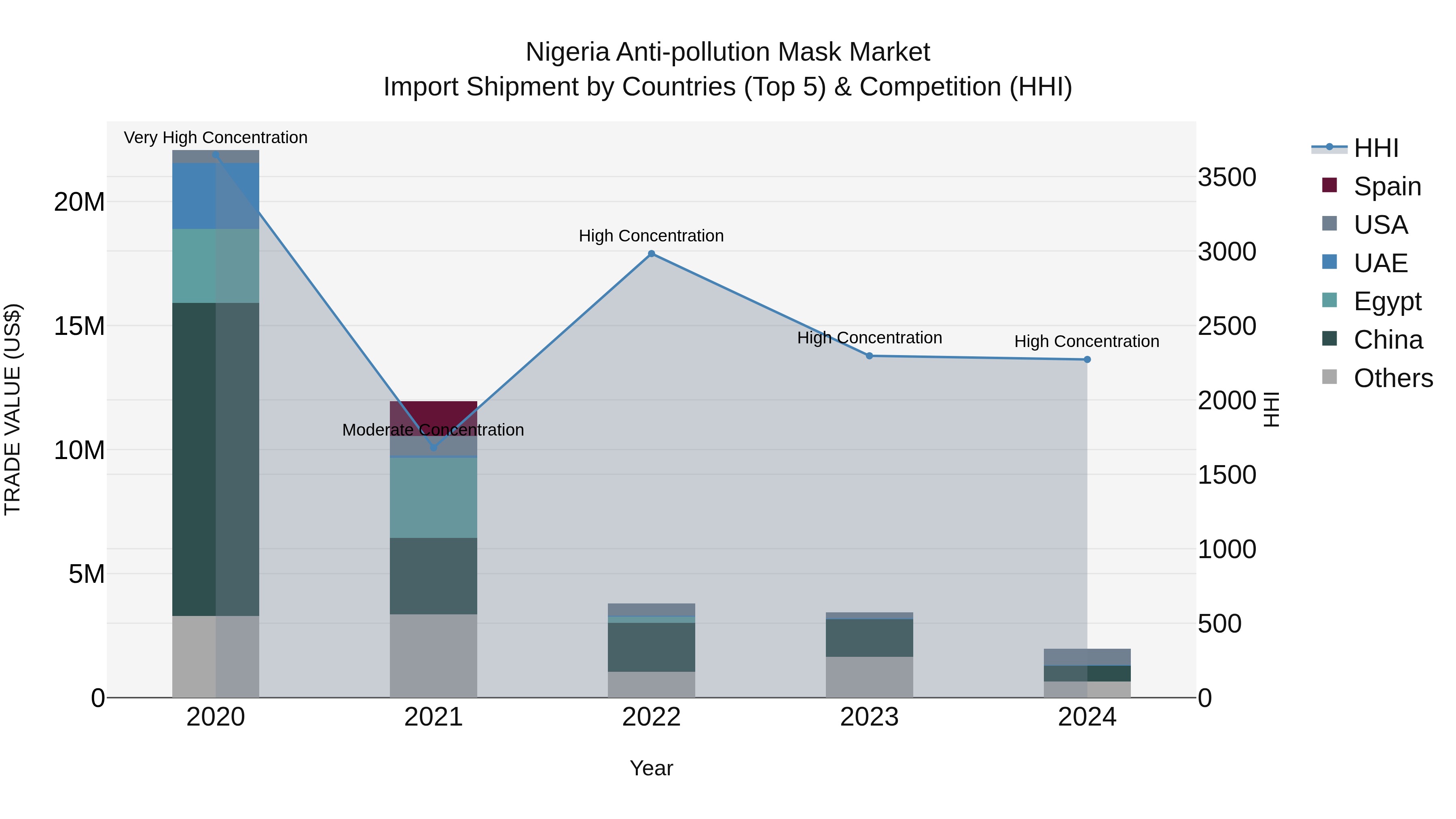Toggle the Egypt series legend label

click(x=1388, y=302)
